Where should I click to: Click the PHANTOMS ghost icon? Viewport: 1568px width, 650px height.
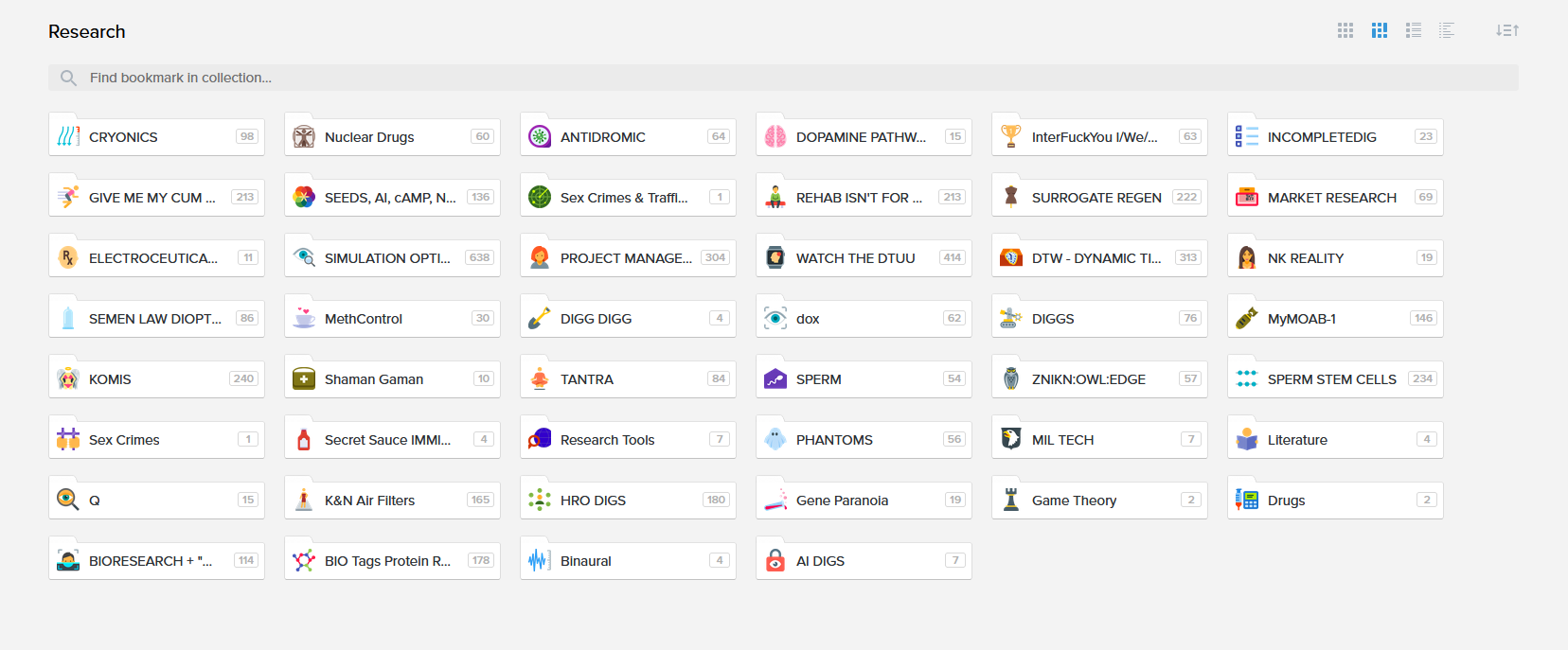[x=775, y=440]
